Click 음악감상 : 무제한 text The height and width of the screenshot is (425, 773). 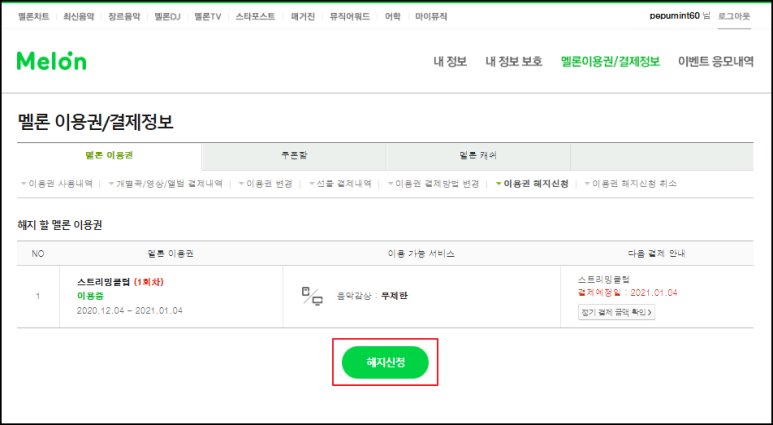tap(372, 296)
